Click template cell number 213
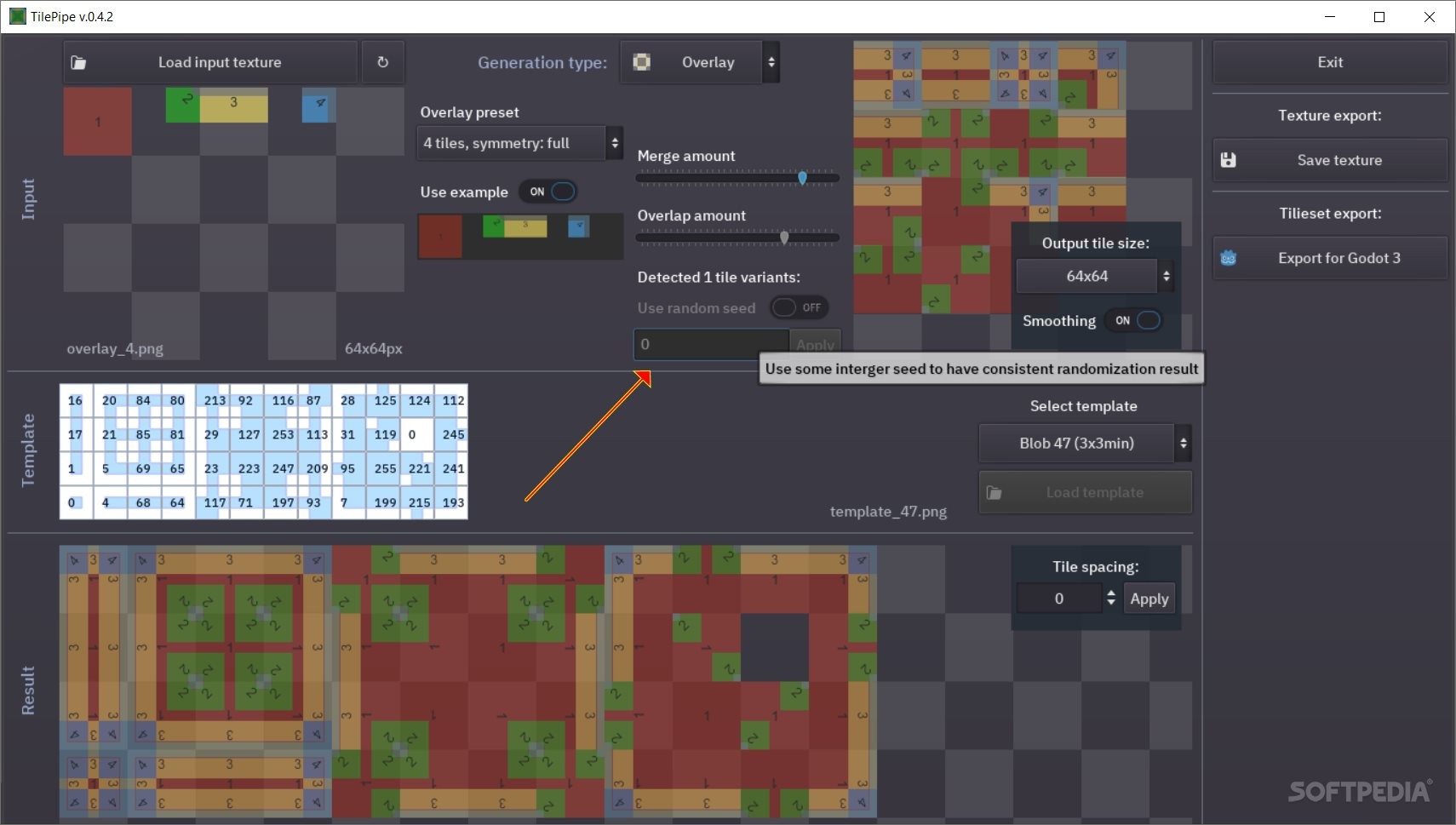The width and height of the screenshot is (1456, 825). tap(215, 400)
